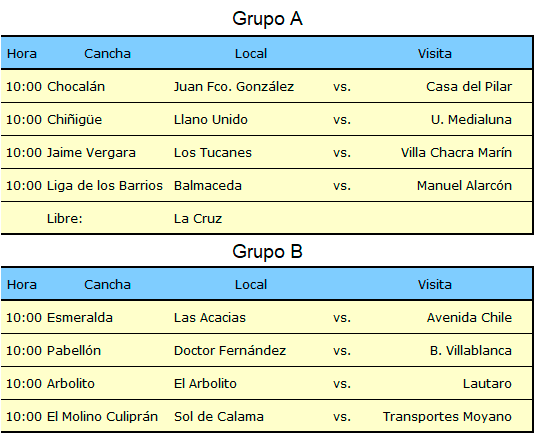Screen dimensions: 534x433
Task: Click El Molino Culiprán field name
Action: (102, 417)
